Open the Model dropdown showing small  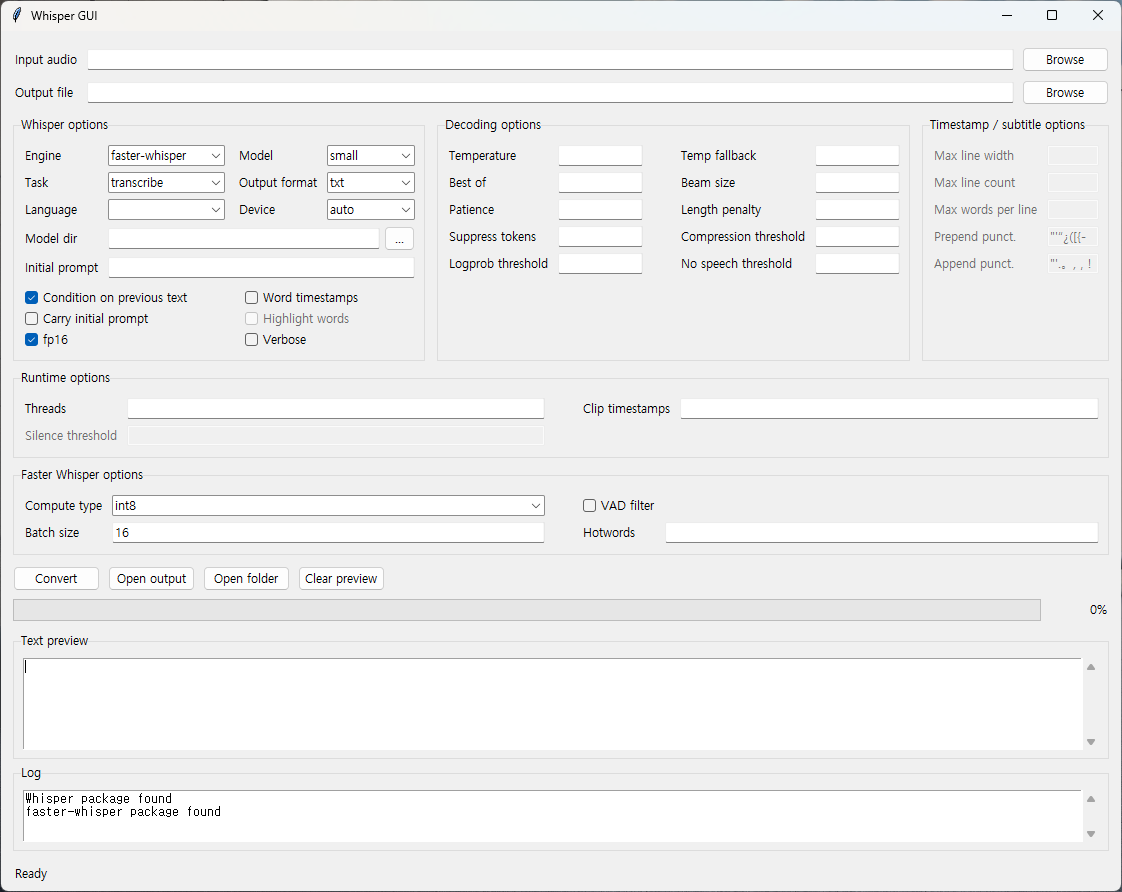tap(371, 156)
